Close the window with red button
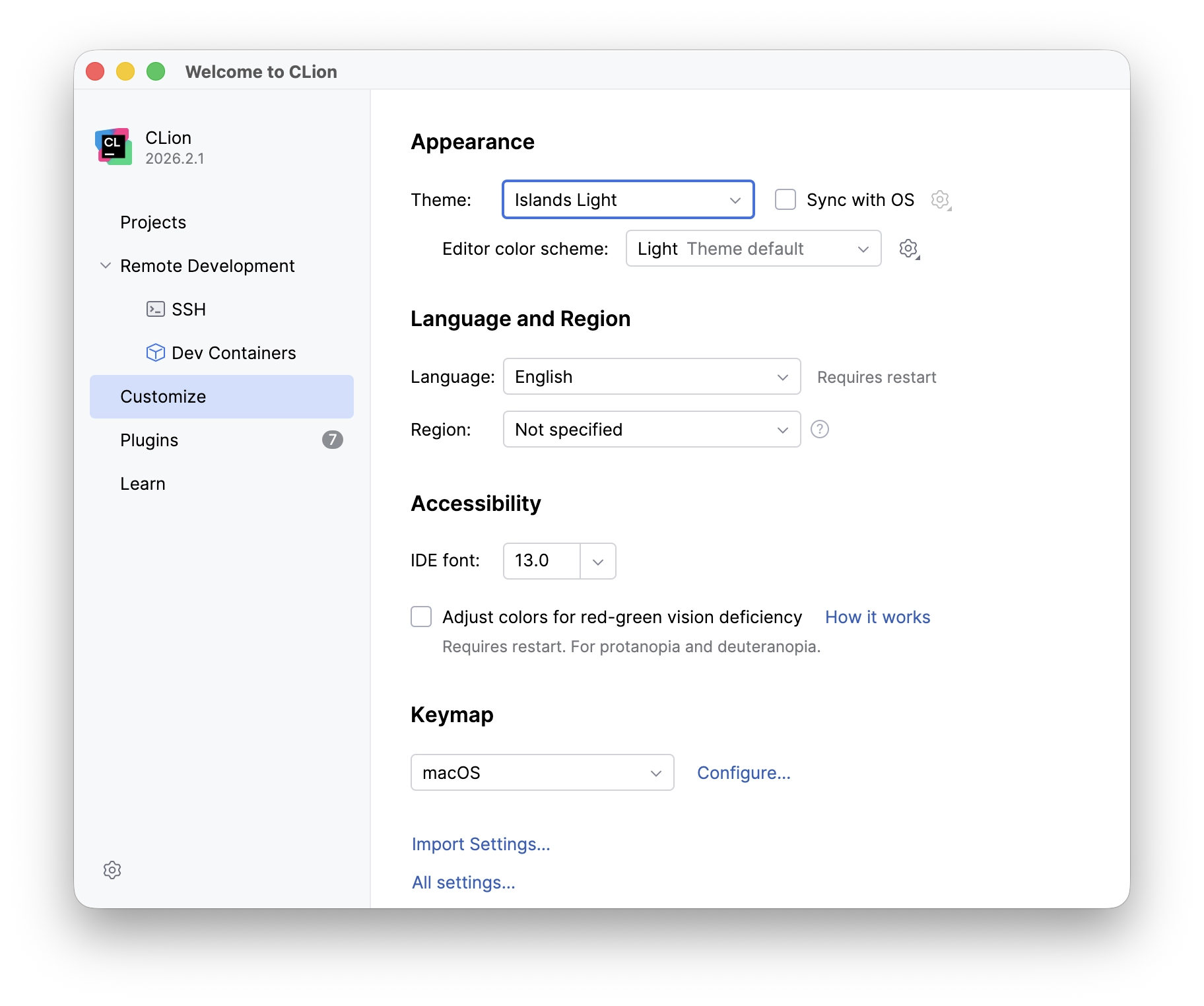1204x1006 pixels. 95,71
